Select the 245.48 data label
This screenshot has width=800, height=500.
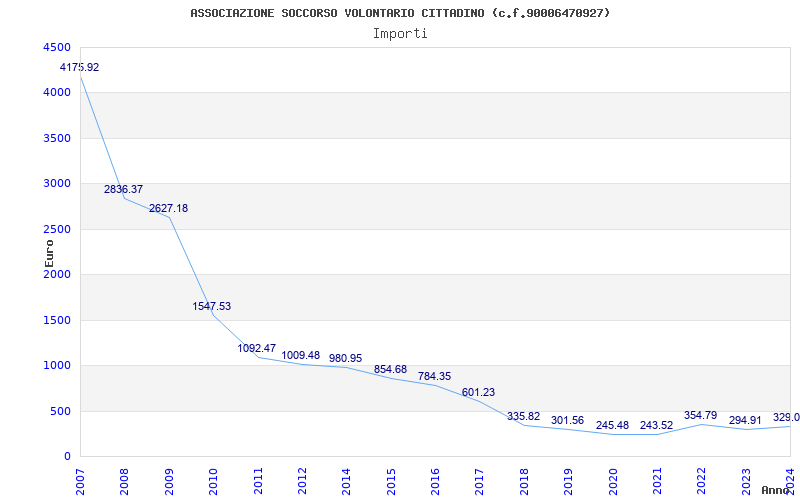pyautogui.click(x=612, y=426)
